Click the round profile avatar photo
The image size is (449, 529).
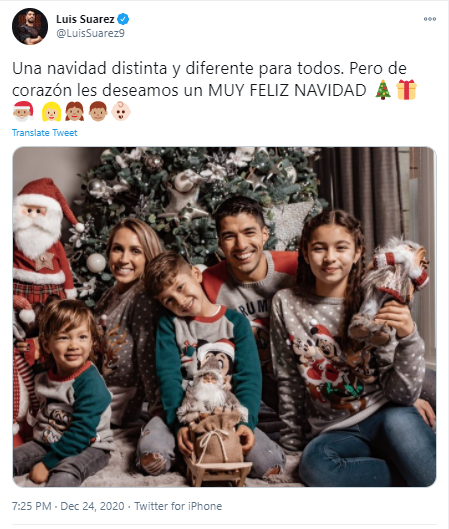(30, 26)
